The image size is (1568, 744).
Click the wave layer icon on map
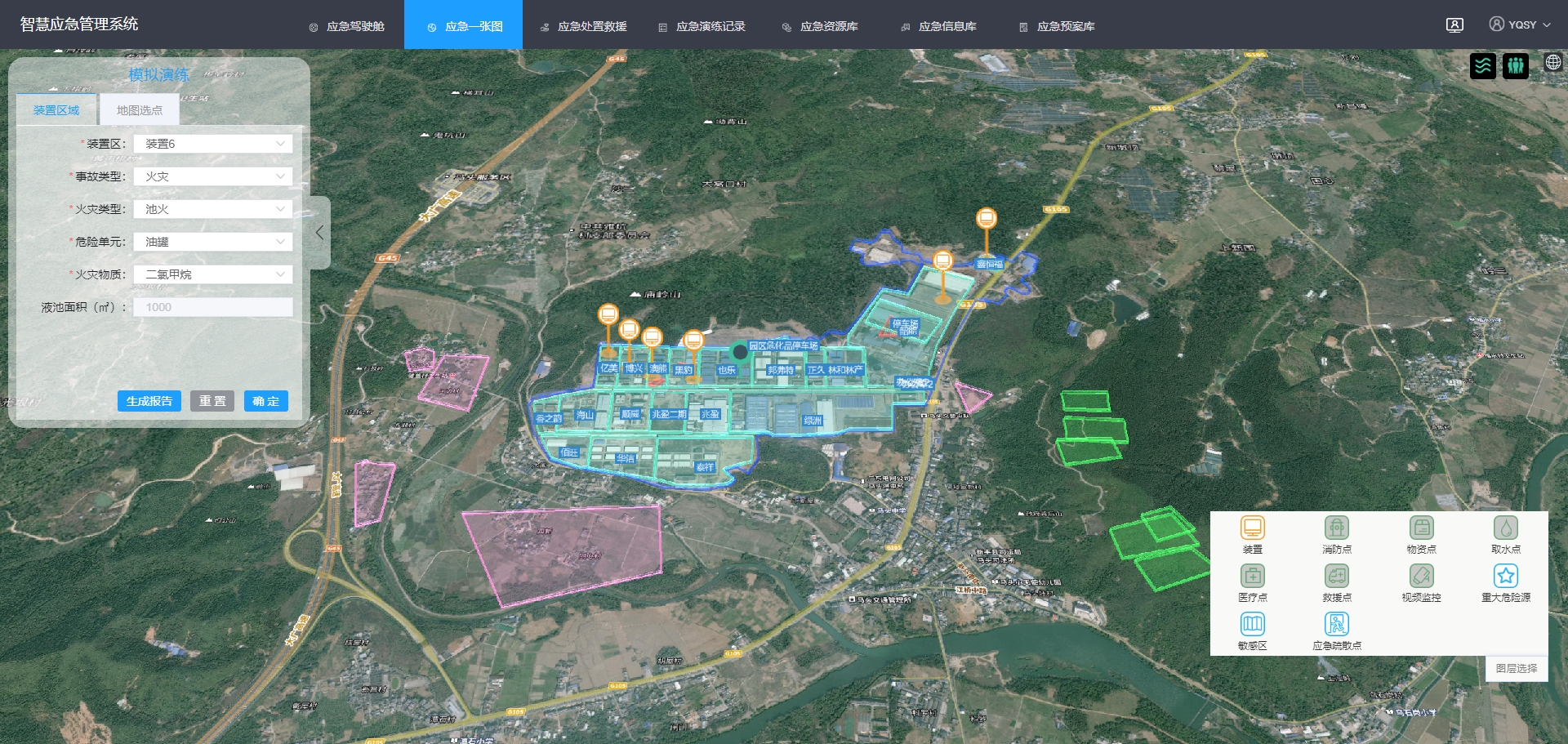1483,65
